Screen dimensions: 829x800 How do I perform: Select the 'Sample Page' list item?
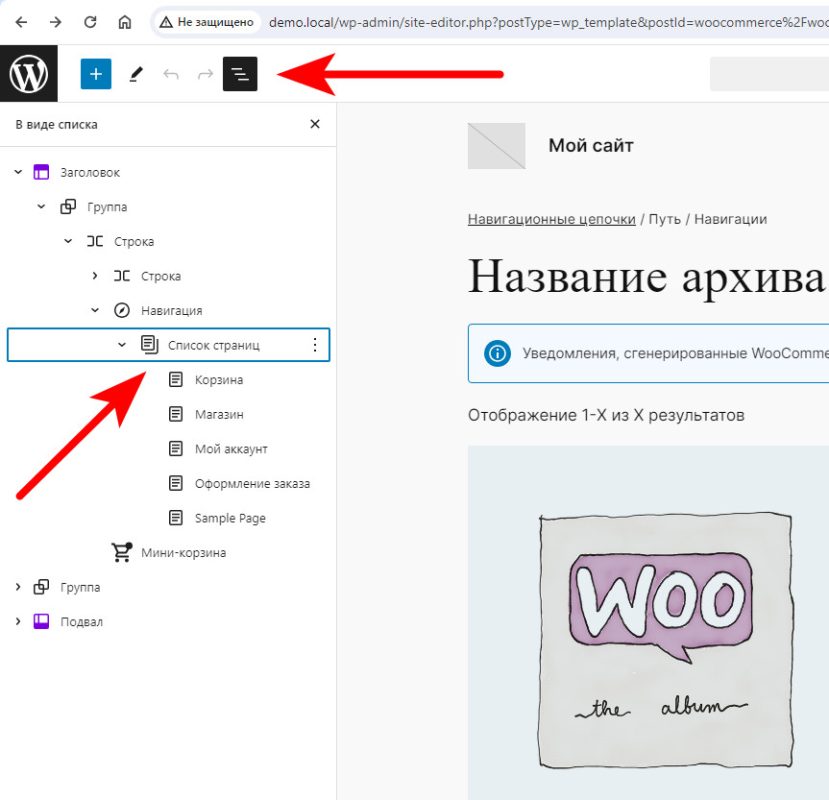pyautogui.click(x=230, y=518)
